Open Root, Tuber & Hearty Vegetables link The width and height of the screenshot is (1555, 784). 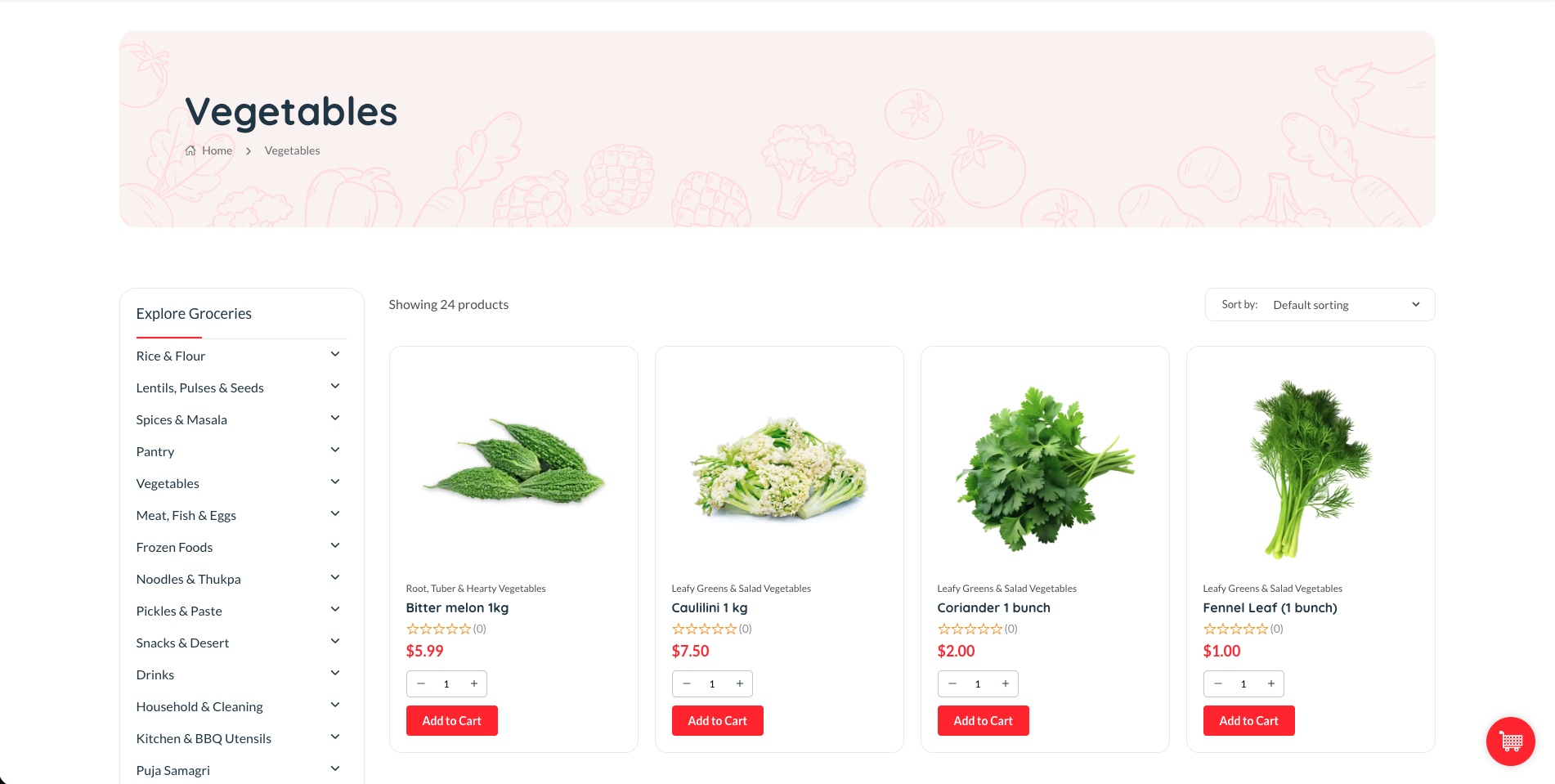click(x=476, y=589)
